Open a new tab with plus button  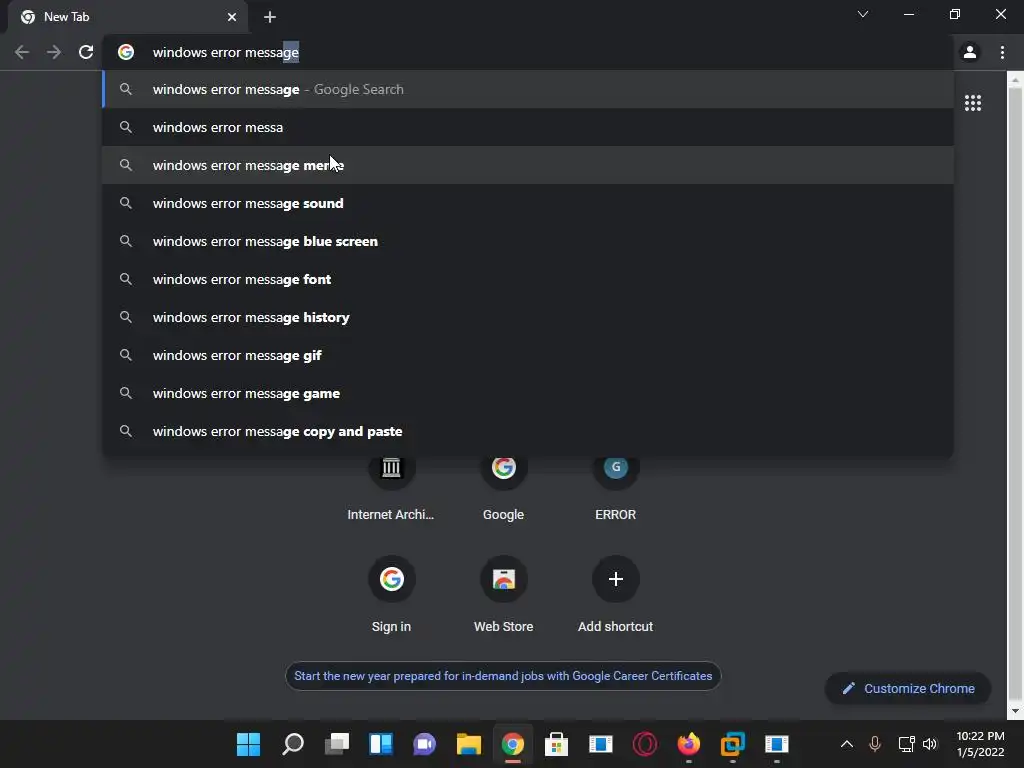coord(270,17)
